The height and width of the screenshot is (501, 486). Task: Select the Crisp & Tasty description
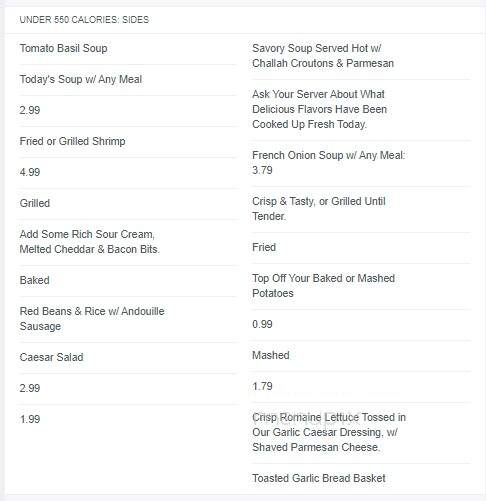point(319,209)
